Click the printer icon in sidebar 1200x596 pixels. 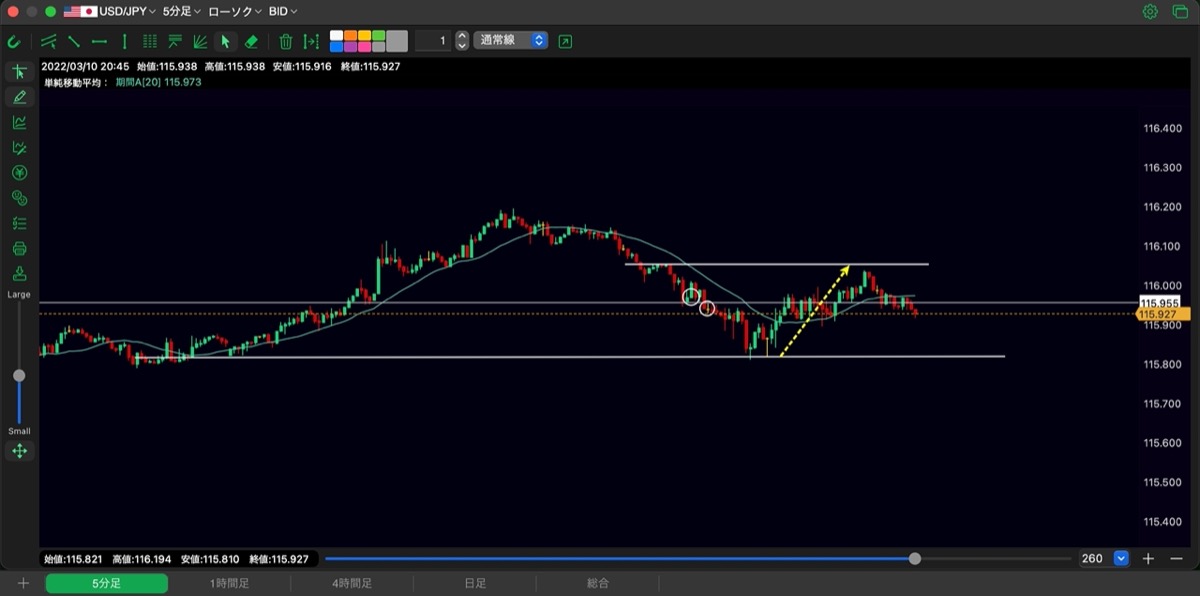tap(19, 248)
